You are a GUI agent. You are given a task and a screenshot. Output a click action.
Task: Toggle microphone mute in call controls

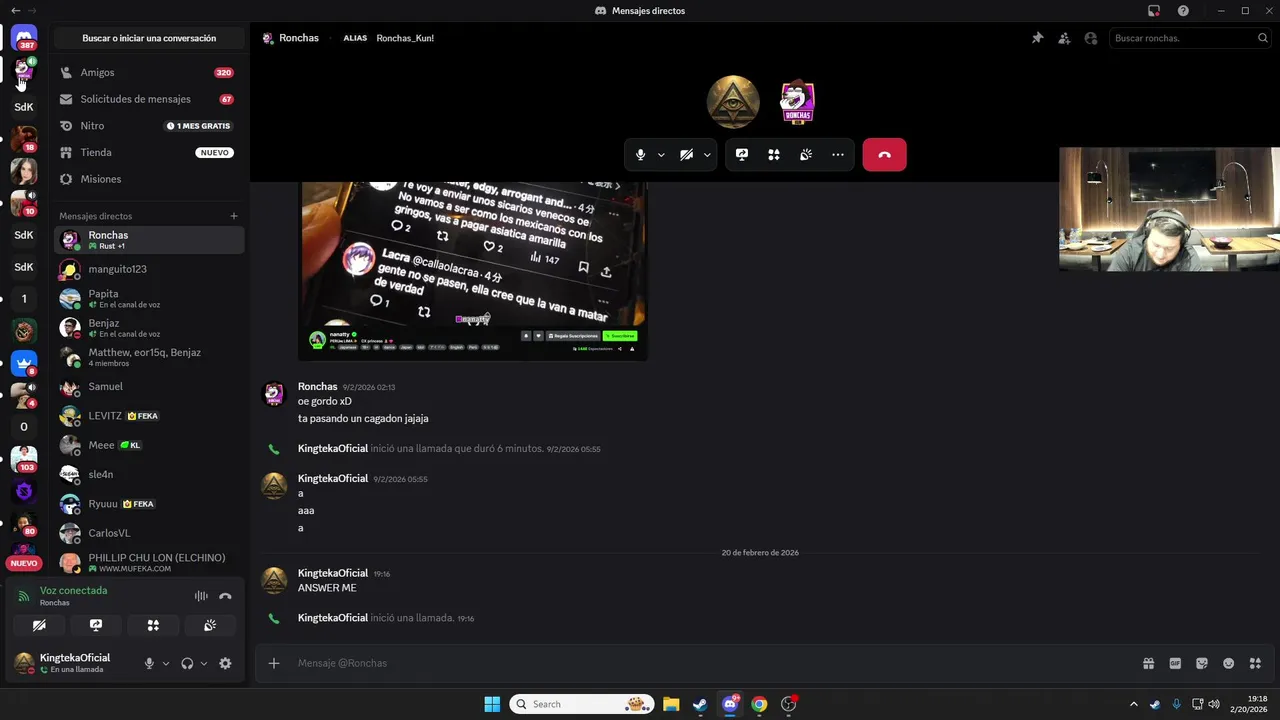[641, 155]
